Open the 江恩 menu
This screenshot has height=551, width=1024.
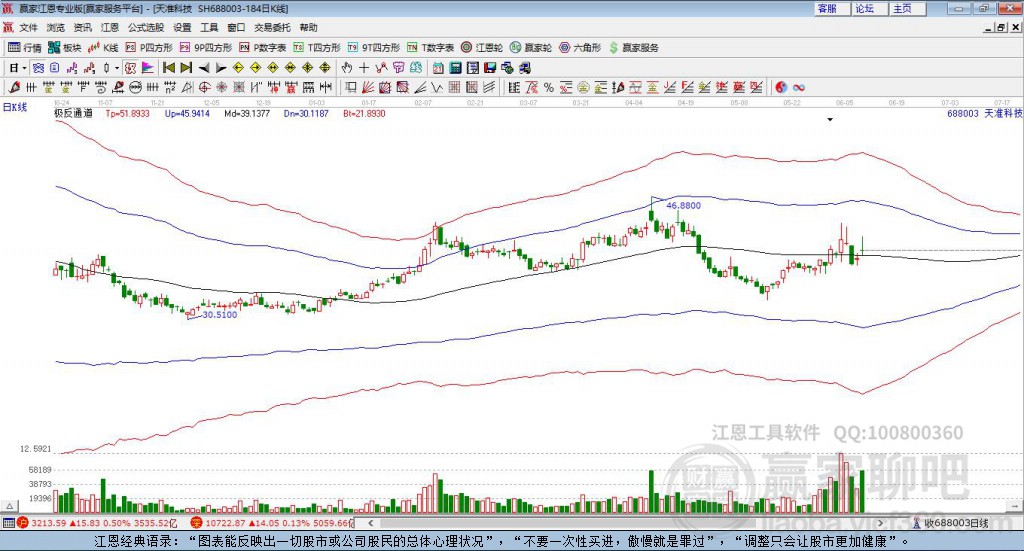[110, 27]
